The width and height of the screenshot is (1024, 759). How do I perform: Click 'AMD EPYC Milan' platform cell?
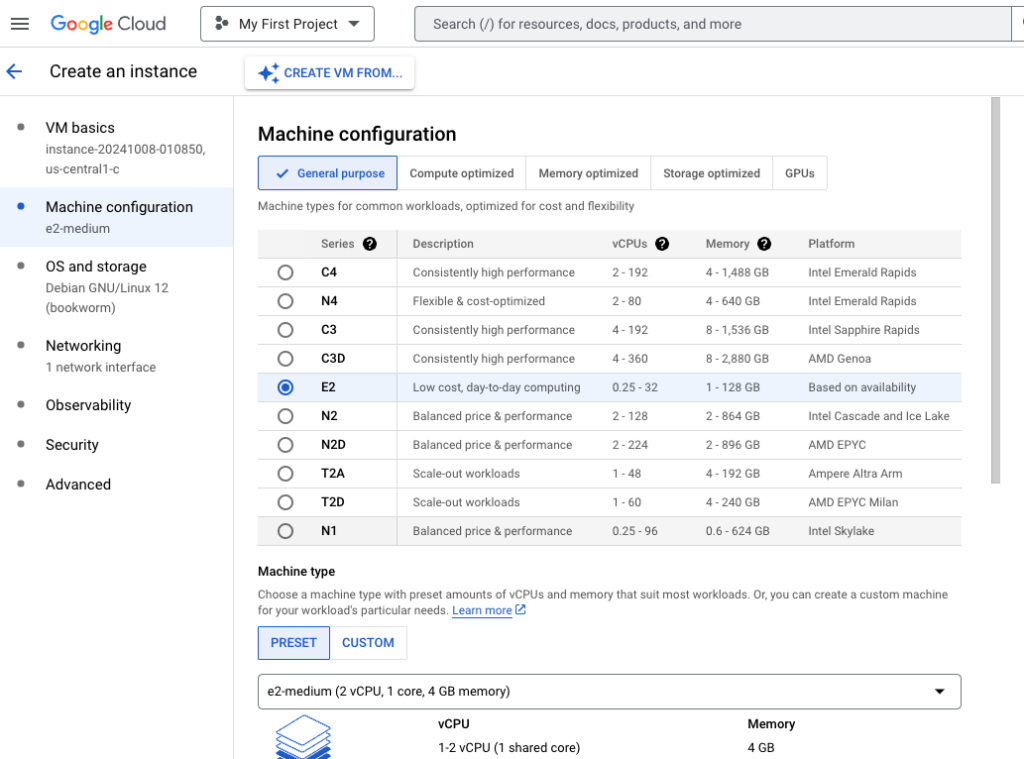point(853,502)
